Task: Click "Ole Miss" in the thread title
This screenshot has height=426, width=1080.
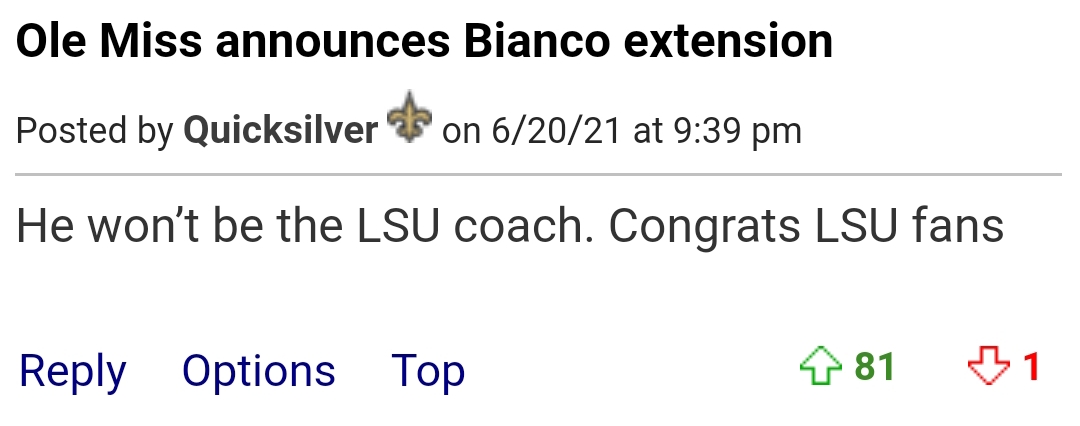Action: (x=109, y=41)
